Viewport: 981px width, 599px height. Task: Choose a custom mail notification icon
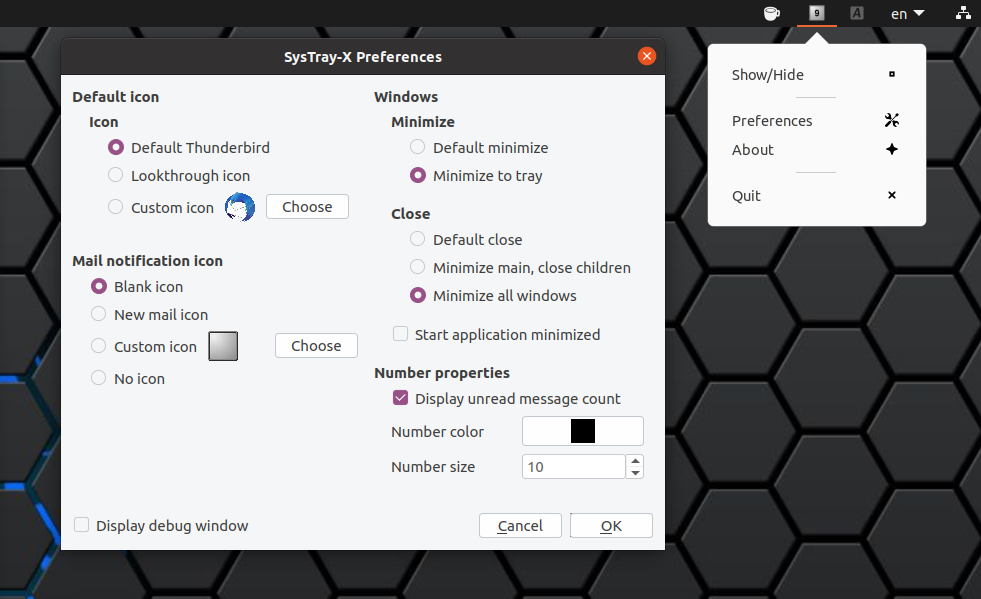(316, 345)
